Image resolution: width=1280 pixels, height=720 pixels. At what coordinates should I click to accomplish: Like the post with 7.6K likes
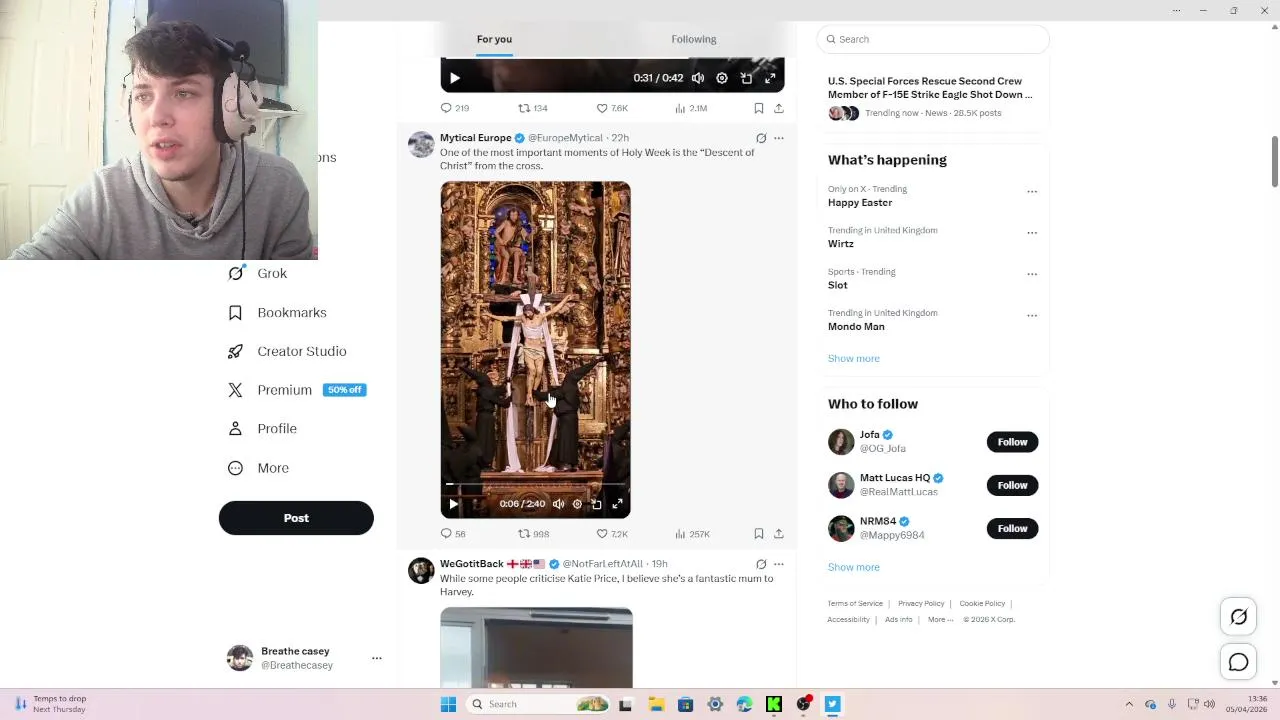(x=612, y=108)
